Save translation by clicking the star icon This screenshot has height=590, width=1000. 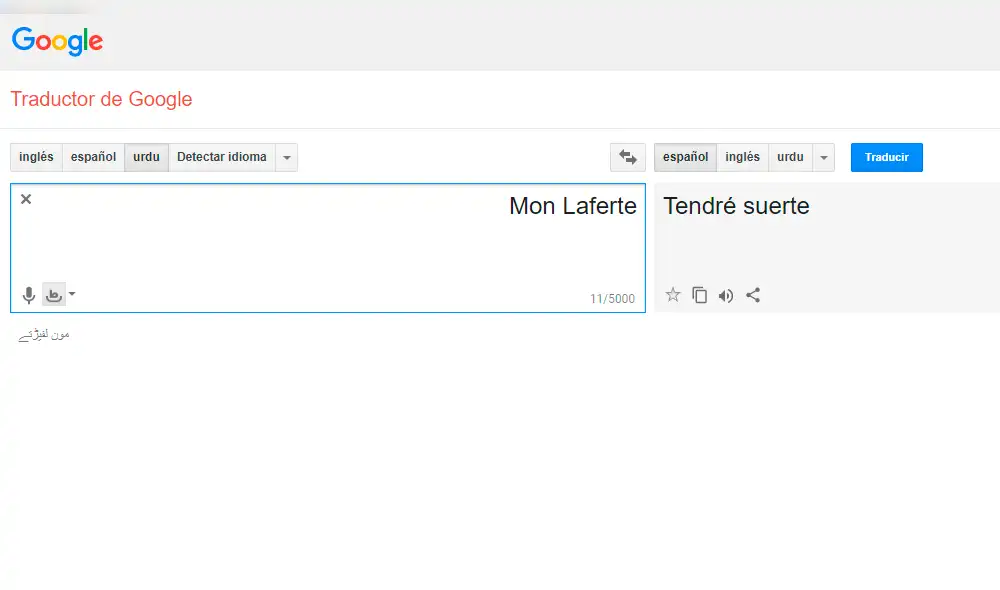[x=673, y=294]
